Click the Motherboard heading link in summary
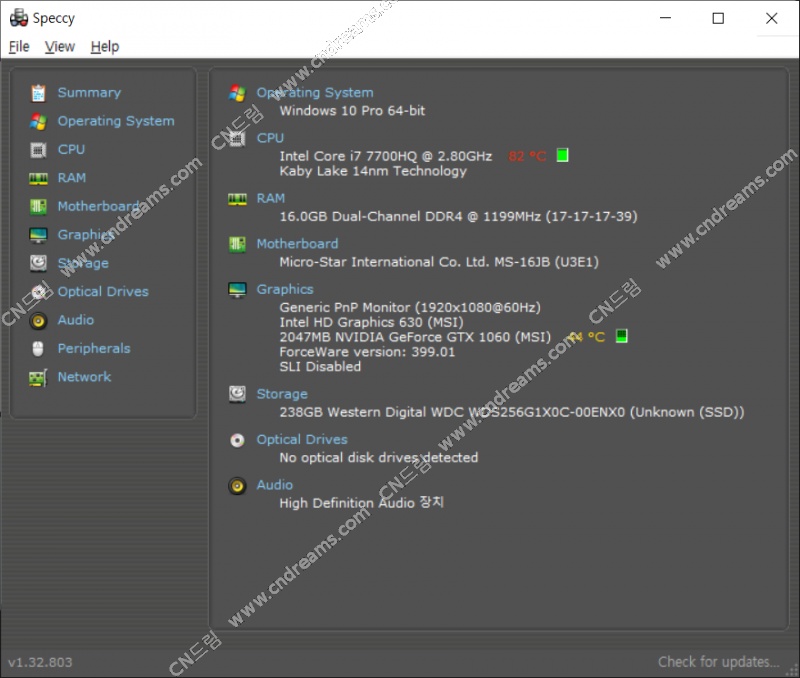The height and width of the screenshot is (678, 800). click(297, 244)
